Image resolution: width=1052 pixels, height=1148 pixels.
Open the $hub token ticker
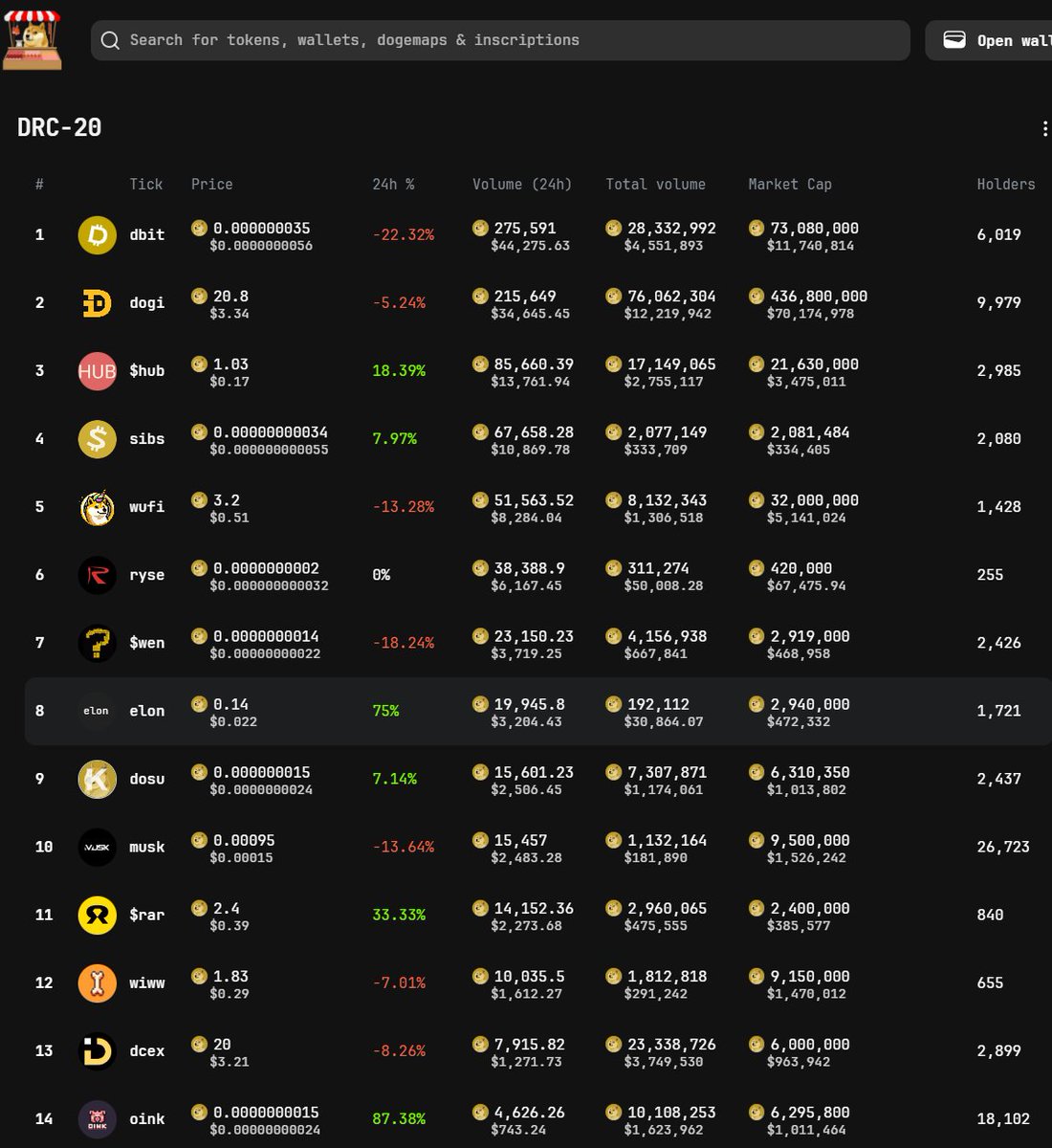(147, 371)
